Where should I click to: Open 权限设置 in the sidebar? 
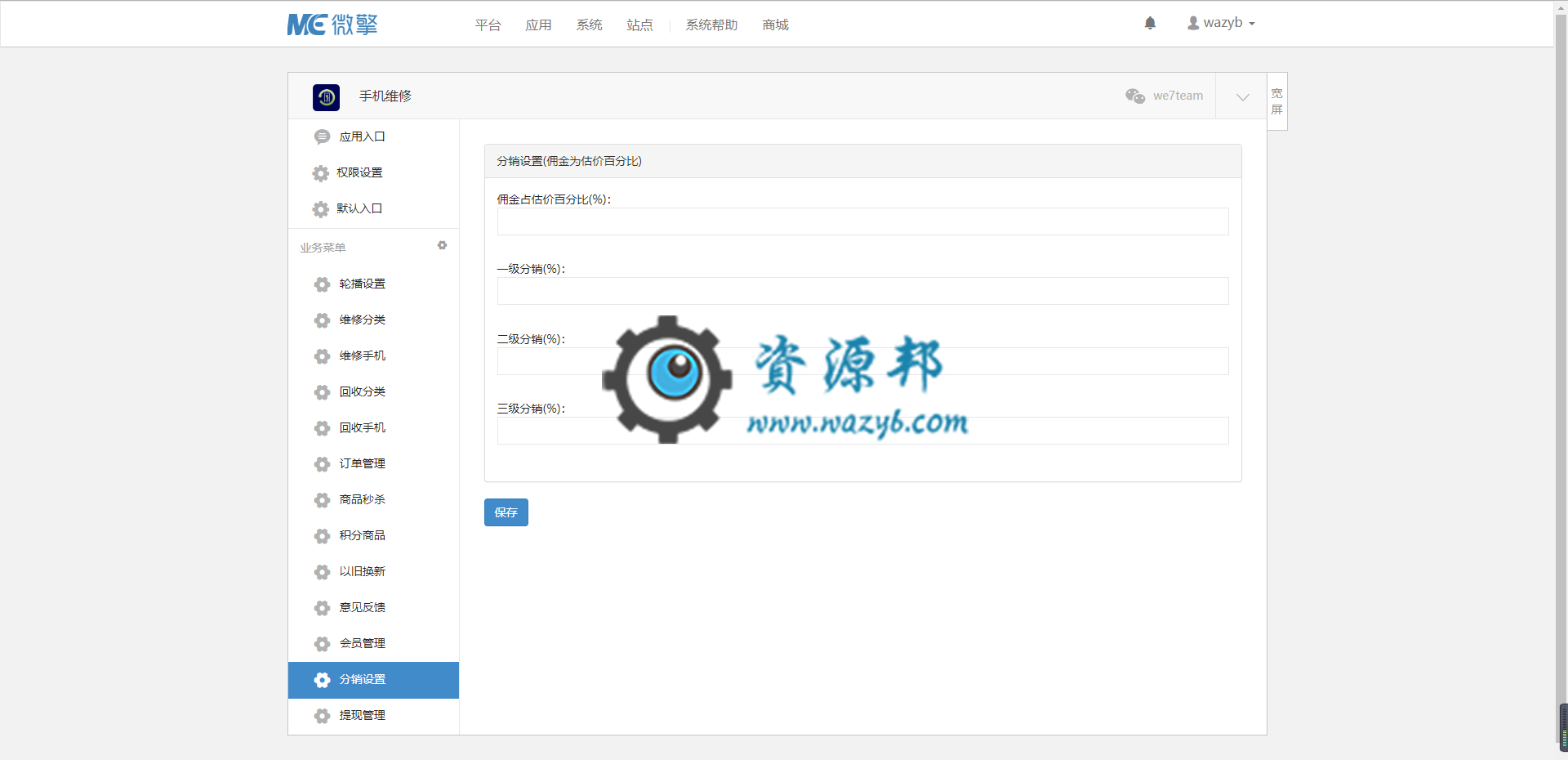(373, 173)
